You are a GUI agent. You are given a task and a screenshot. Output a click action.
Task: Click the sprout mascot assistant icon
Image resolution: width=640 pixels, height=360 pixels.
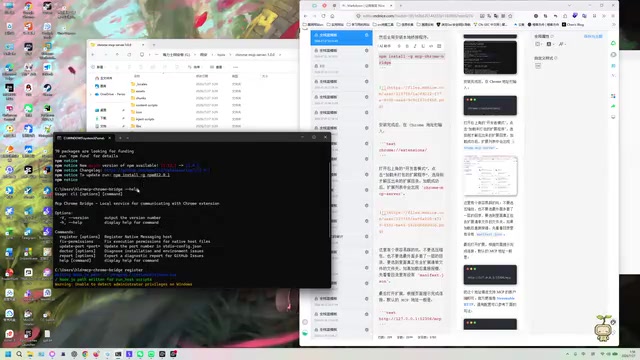pyautogui.click(x=604, y=328)
